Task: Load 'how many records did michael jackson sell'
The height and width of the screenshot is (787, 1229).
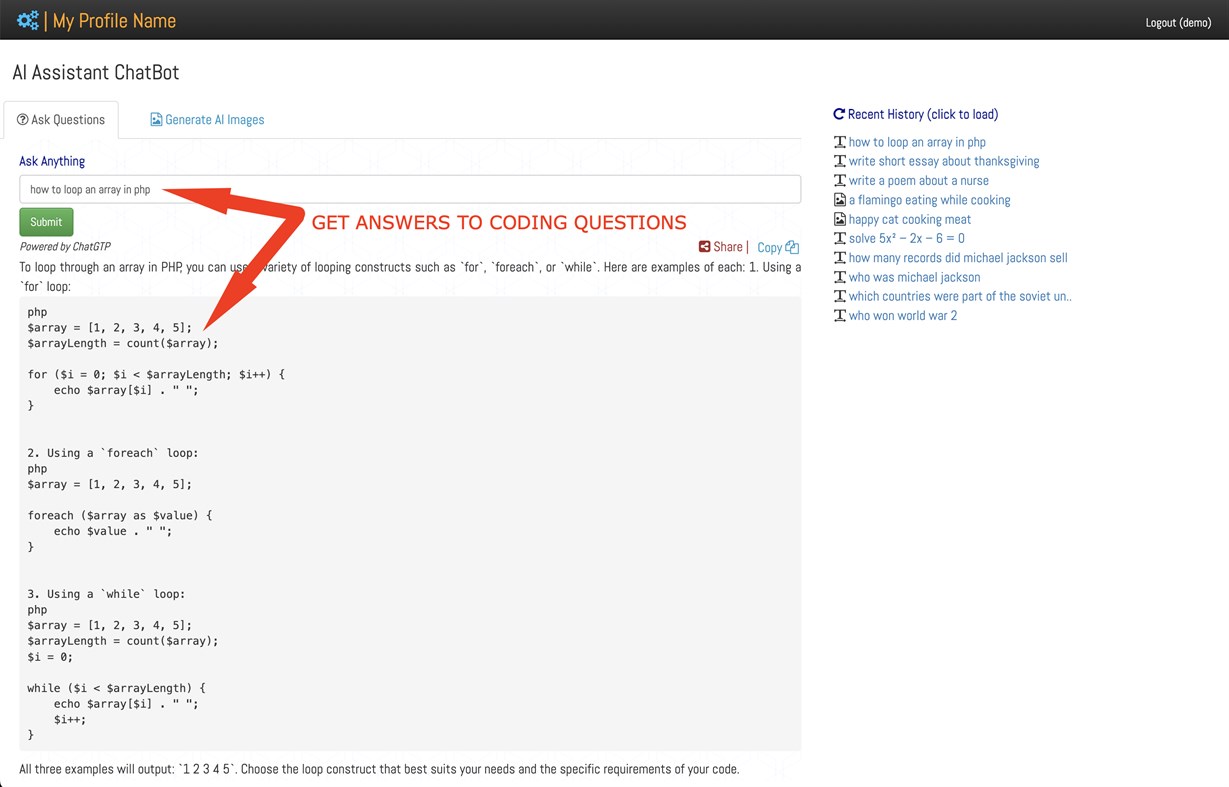Action: pyautogui.click(x=958, y=258)
